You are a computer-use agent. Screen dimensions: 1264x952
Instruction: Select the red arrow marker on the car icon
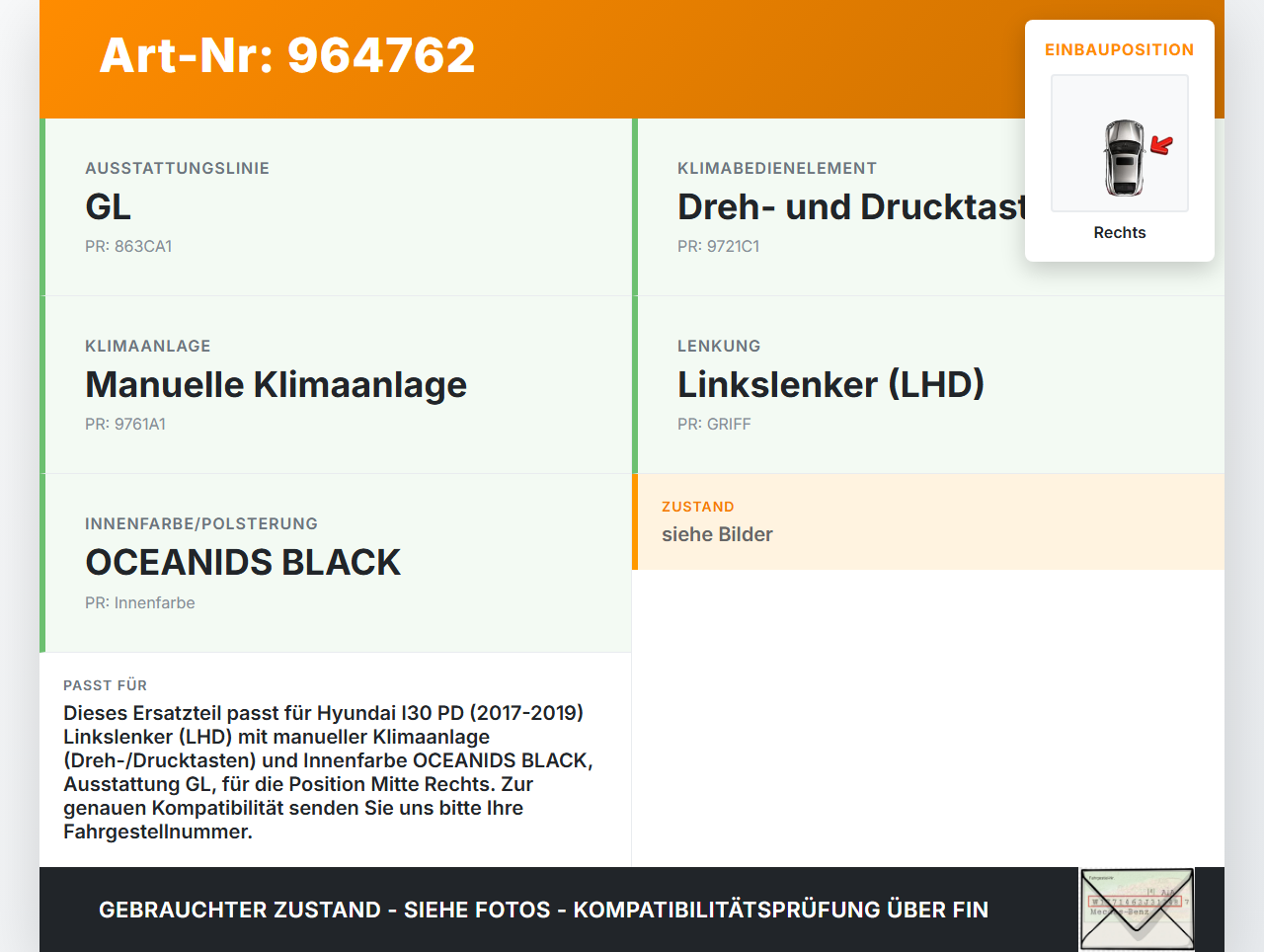coord(1162,145)
